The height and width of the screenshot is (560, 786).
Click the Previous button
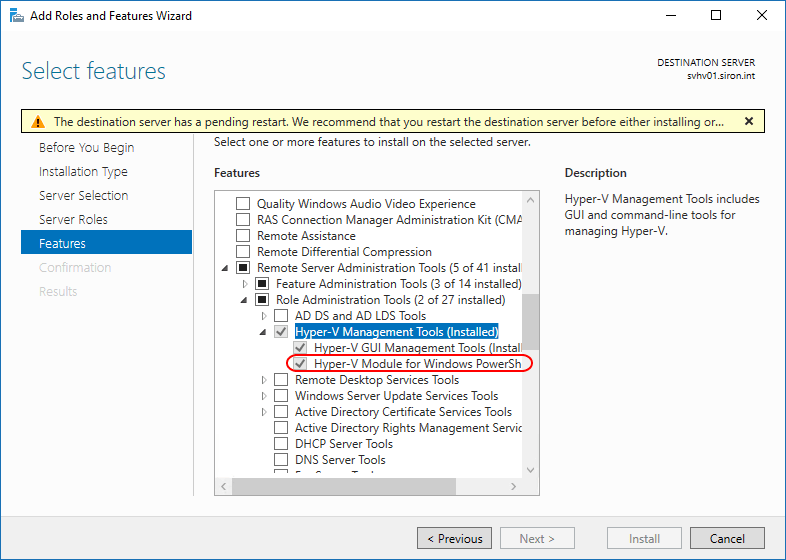tap(454, 538)
